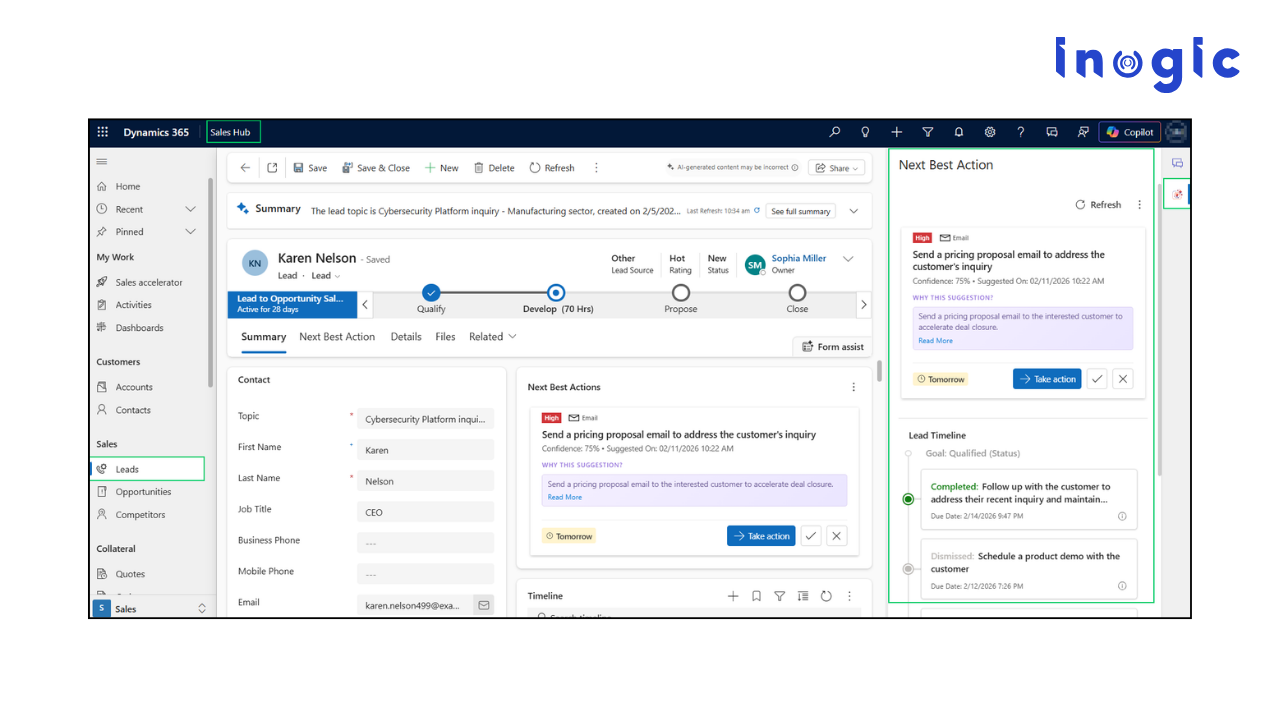Screen dimensions: 1280x720
Task: Open Sales accelerator in sidebar
Action: click(x=149, y=282)
